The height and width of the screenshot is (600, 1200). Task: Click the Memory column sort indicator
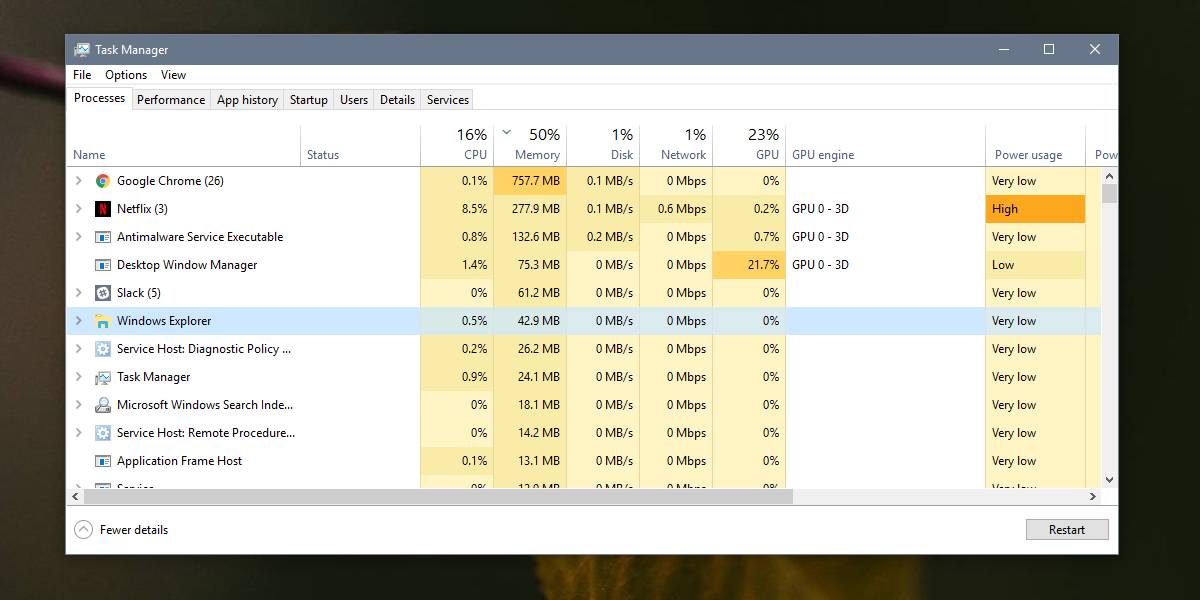coord(507,131)
